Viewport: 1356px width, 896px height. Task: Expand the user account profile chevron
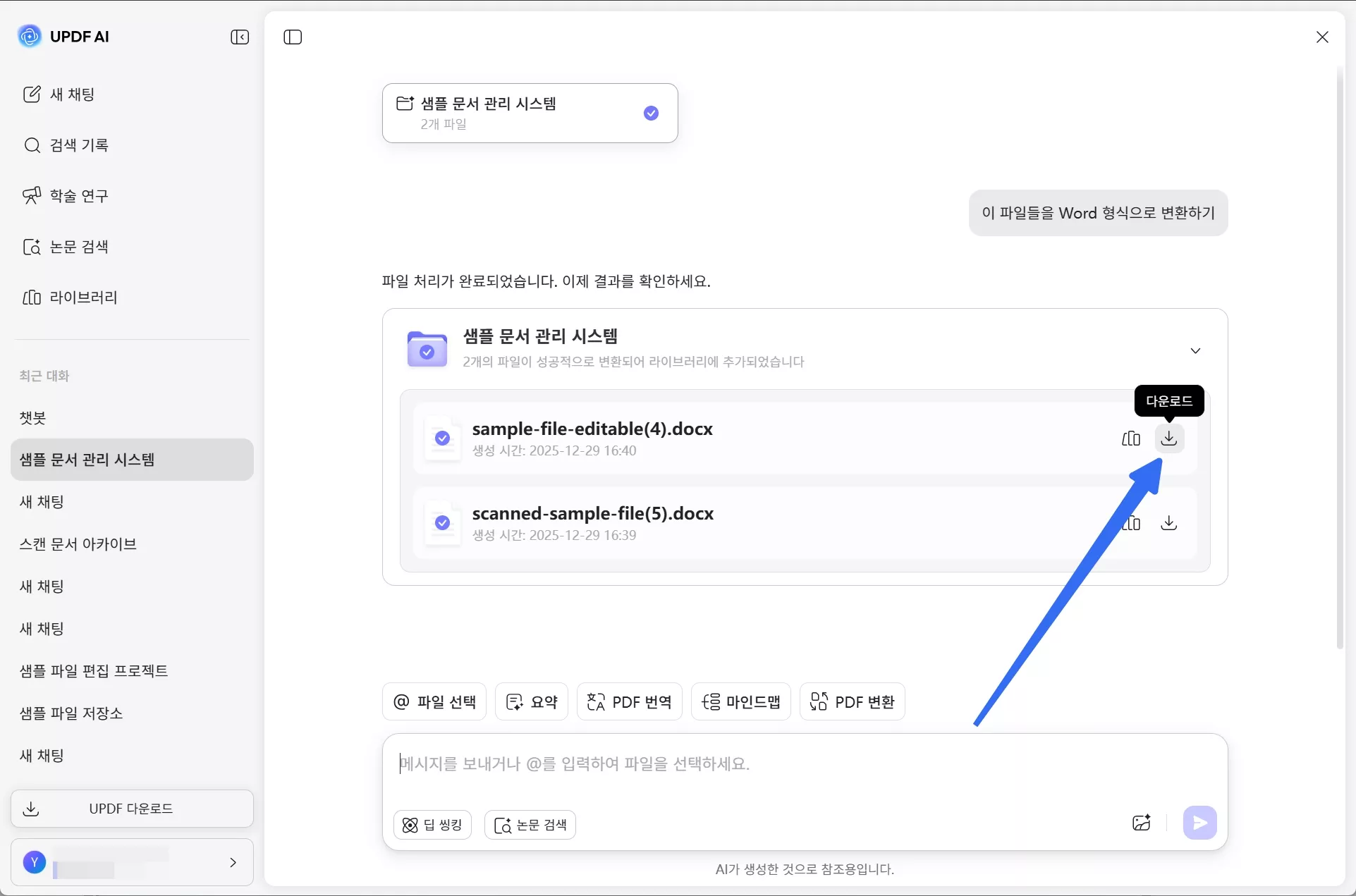coord(233,862)
